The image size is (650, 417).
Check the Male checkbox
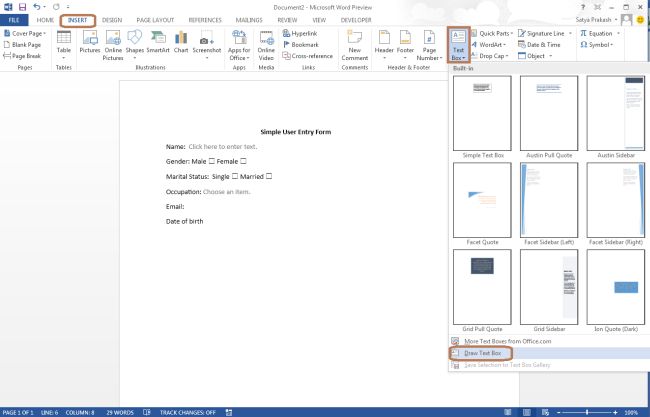point(212,161)
